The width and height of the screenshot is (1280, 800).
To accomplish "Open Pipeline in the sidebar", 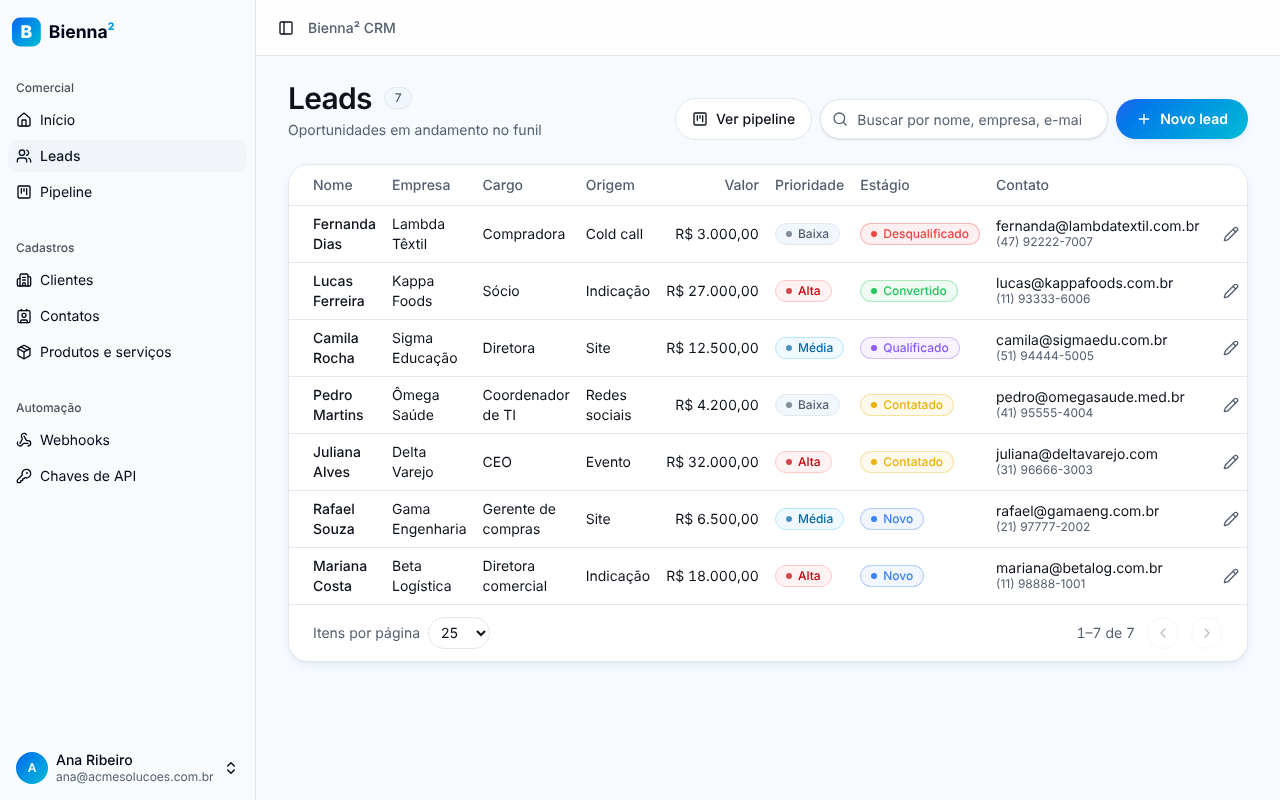I will [127, 192].
